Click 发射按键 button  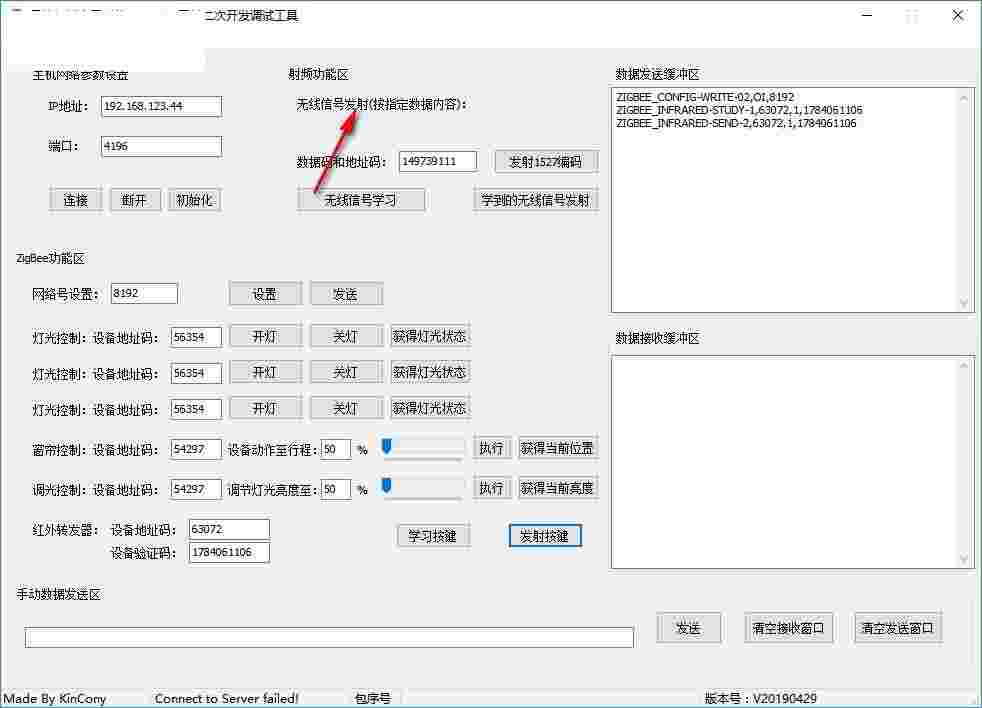545,536
